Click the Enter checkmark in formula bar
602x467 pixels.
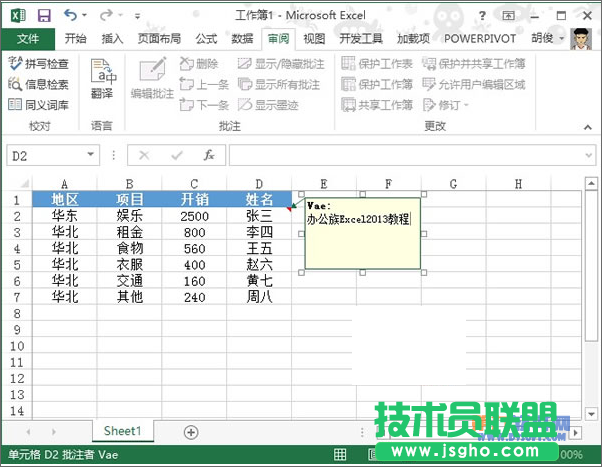(177, 155)
